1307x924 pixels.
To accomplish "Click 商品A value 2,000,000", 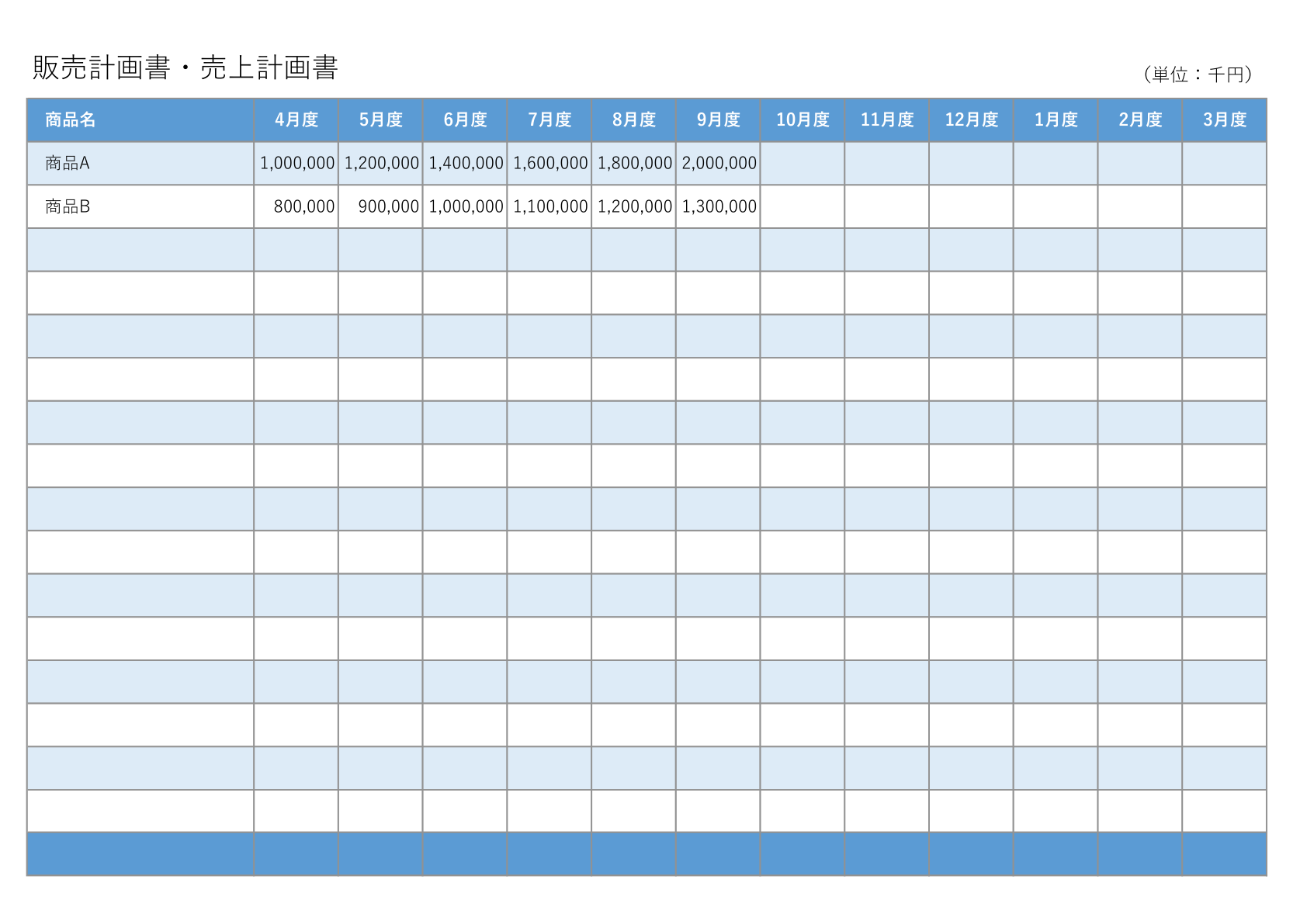I will coord(719,163).
